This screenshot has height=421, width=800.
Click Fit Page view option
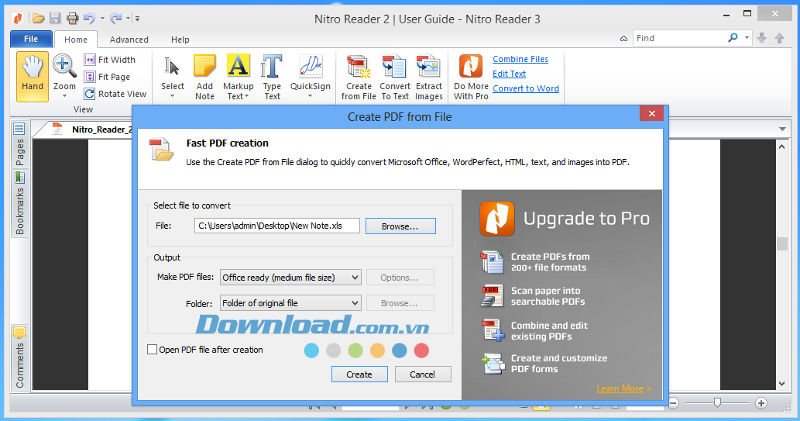click(x=108, y=77)
